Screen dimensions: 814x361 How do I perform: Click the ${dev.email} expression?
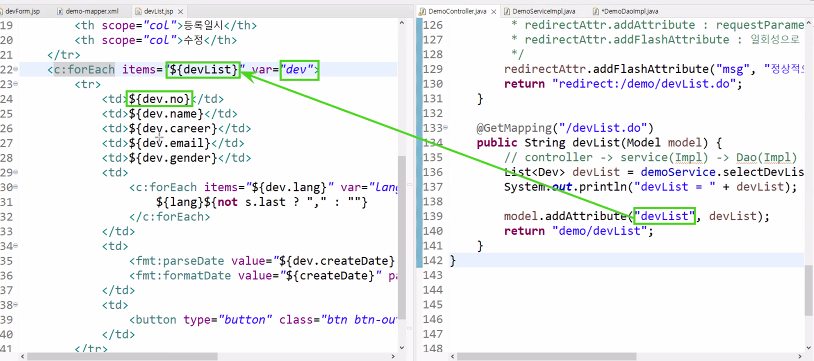point(169,143)
